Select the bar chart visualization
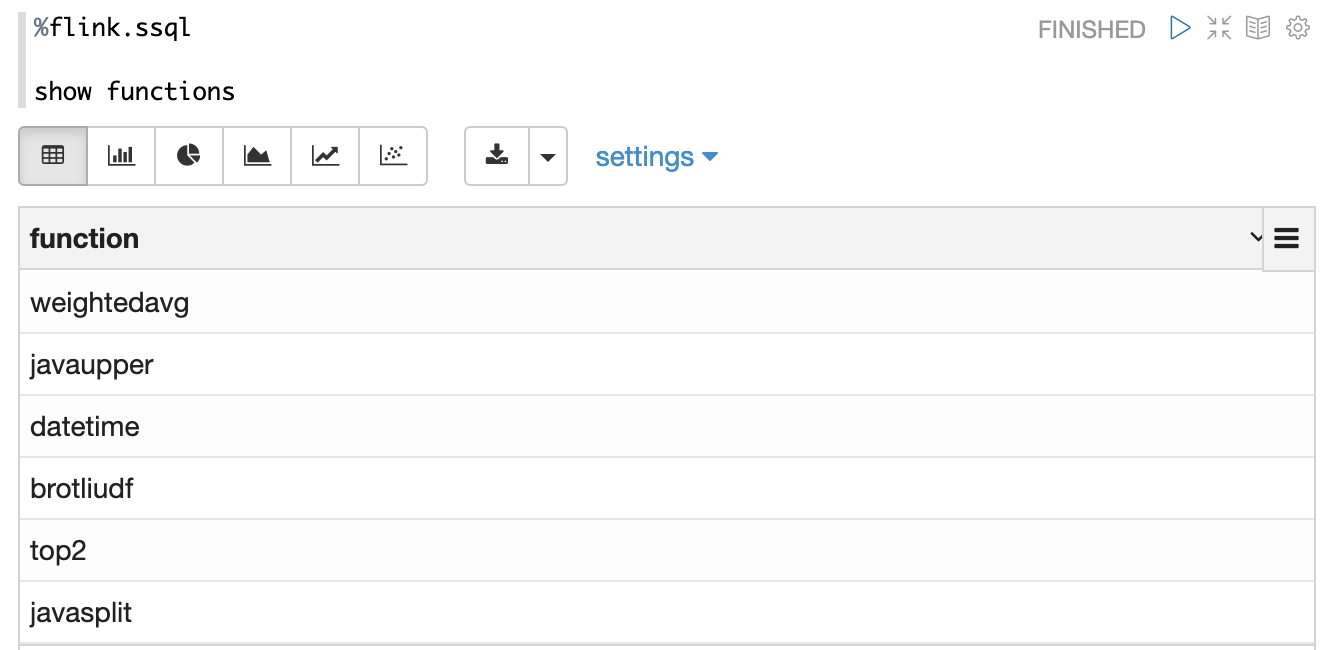This screenshot has height=650, width=1334. 121,156
